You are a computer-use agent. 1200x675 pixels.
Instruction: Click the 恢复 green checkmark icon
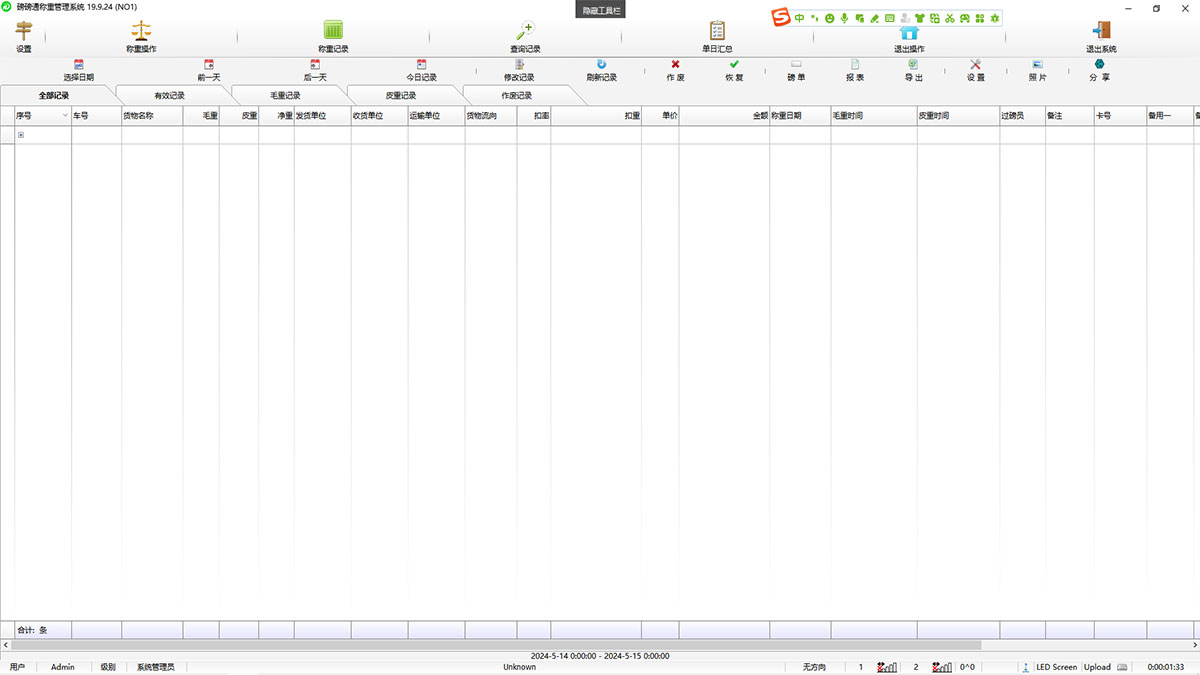(734, 65)
